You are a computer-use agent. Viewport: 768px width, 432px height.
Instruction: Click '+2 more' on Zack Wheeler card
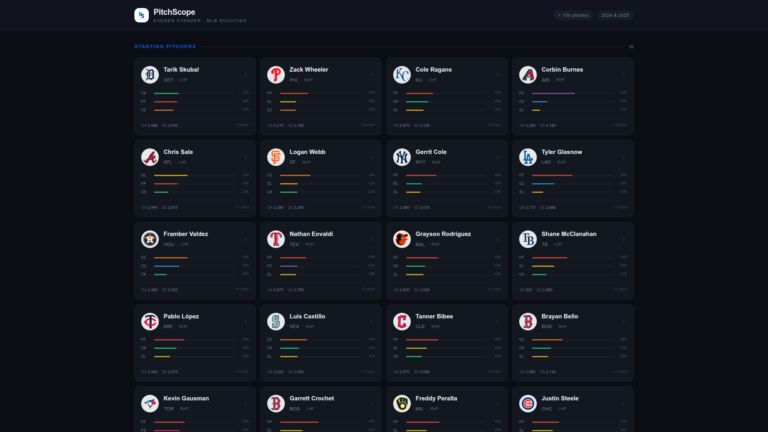(368, 125)
